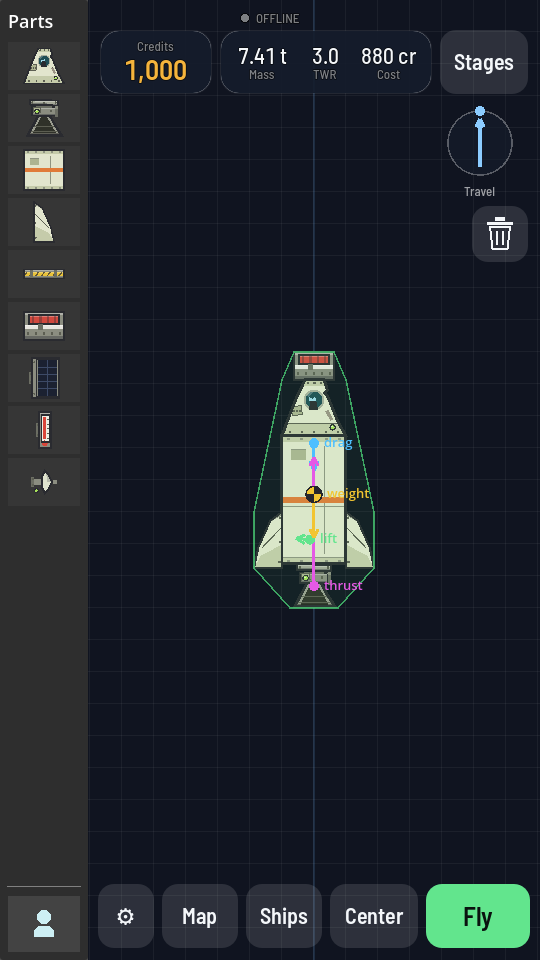Click the OFFLINE status indicator
The image size is (540, 960).
(271, 18)
